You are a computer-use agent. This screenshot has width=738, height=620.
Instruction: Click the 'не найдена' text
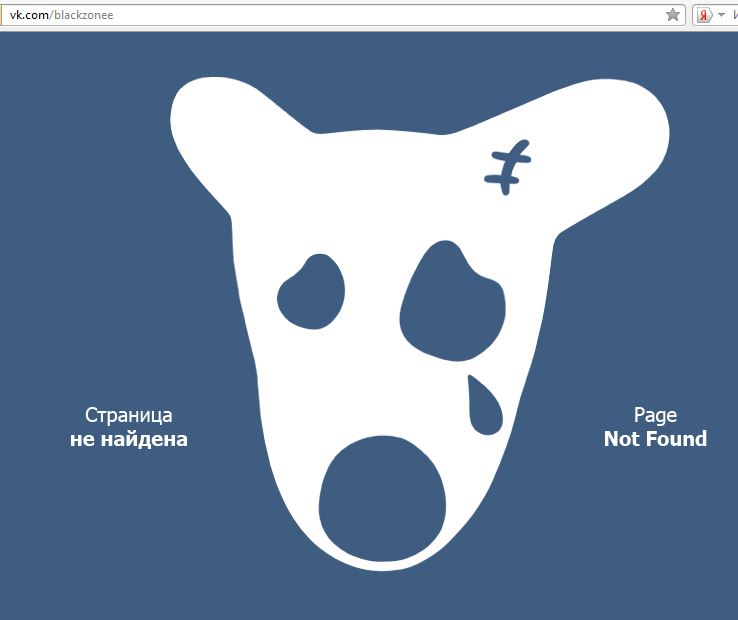click(x=128, y=439)
